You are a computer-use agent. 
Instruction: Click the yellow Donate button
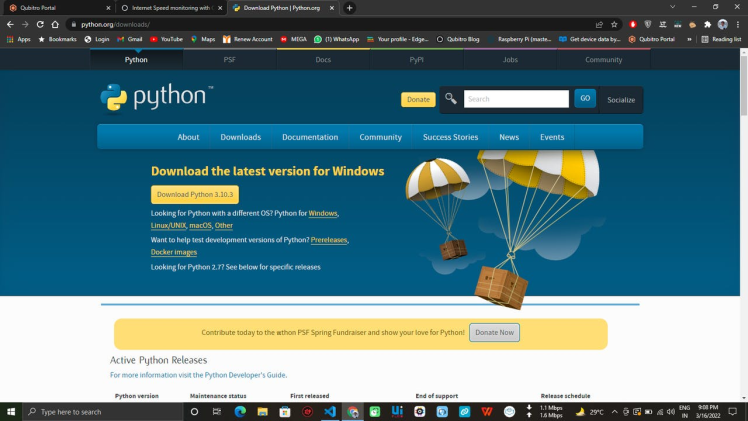click(418, 99)
